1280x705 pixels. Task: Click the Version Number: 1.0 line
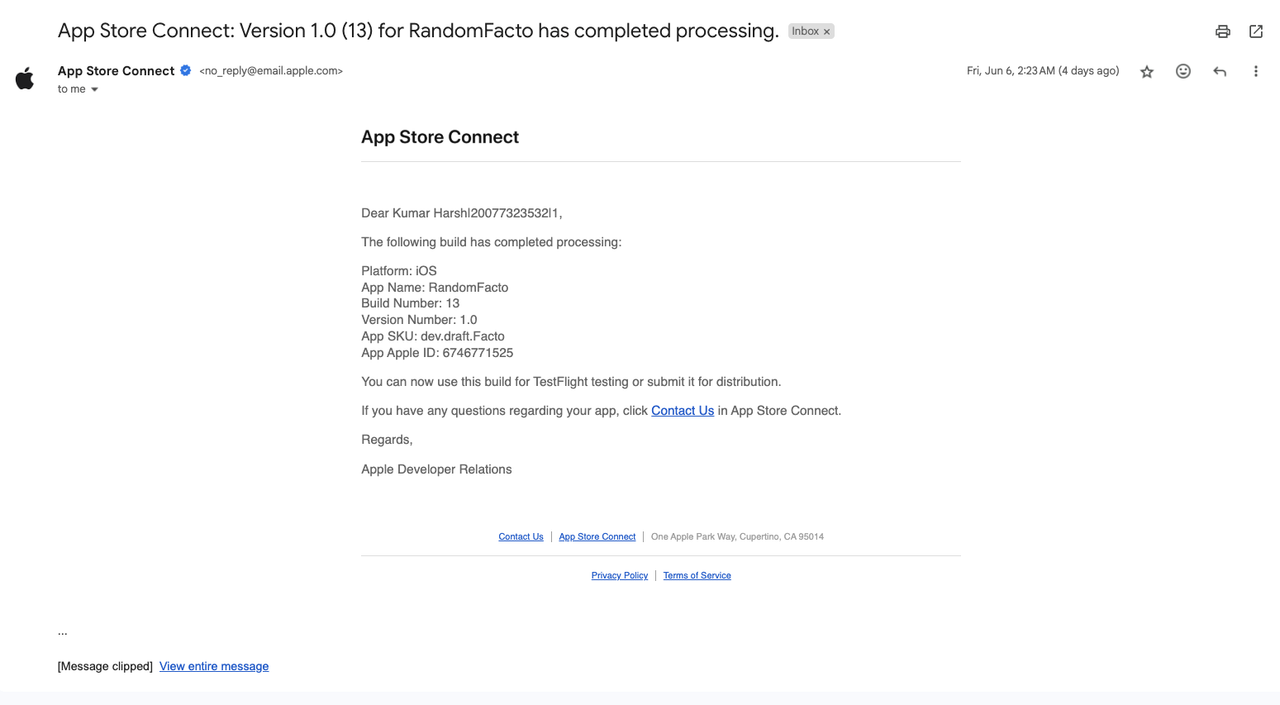pos(419,320)
